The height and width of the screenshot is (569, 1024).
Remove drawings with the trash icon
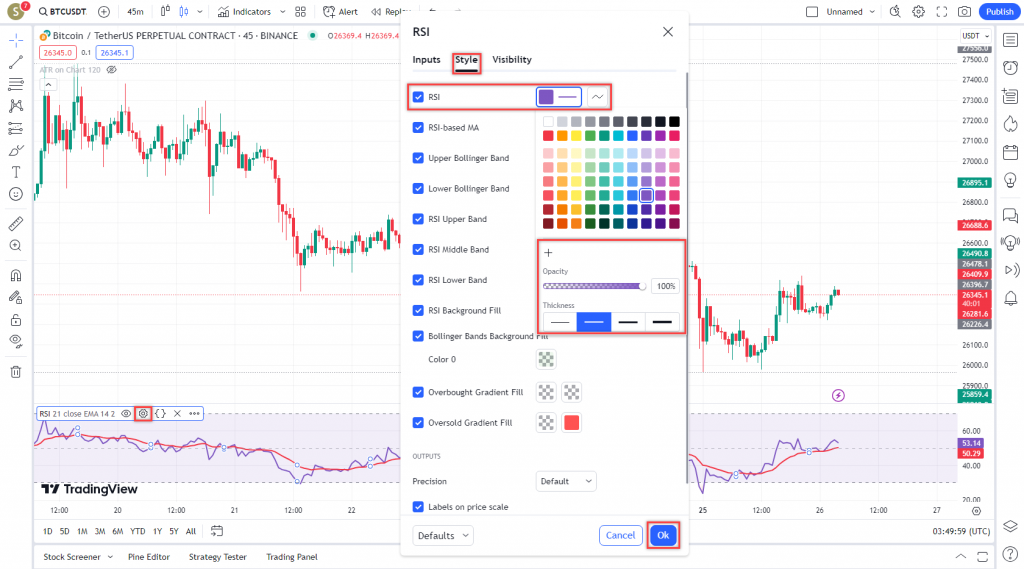16,372
